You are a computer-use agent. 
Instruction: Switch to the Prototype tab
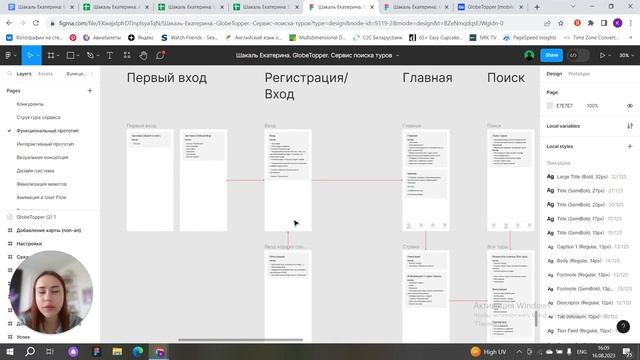[579, 73]
